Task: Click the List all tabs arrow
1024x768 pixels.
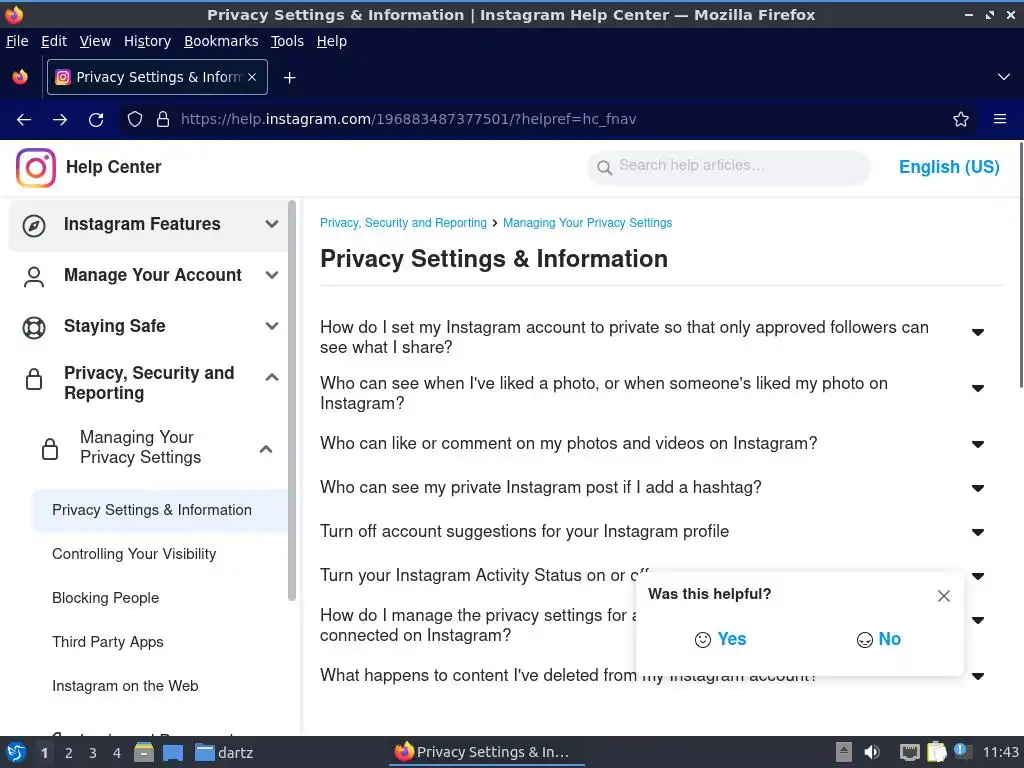Action: 1004,77
